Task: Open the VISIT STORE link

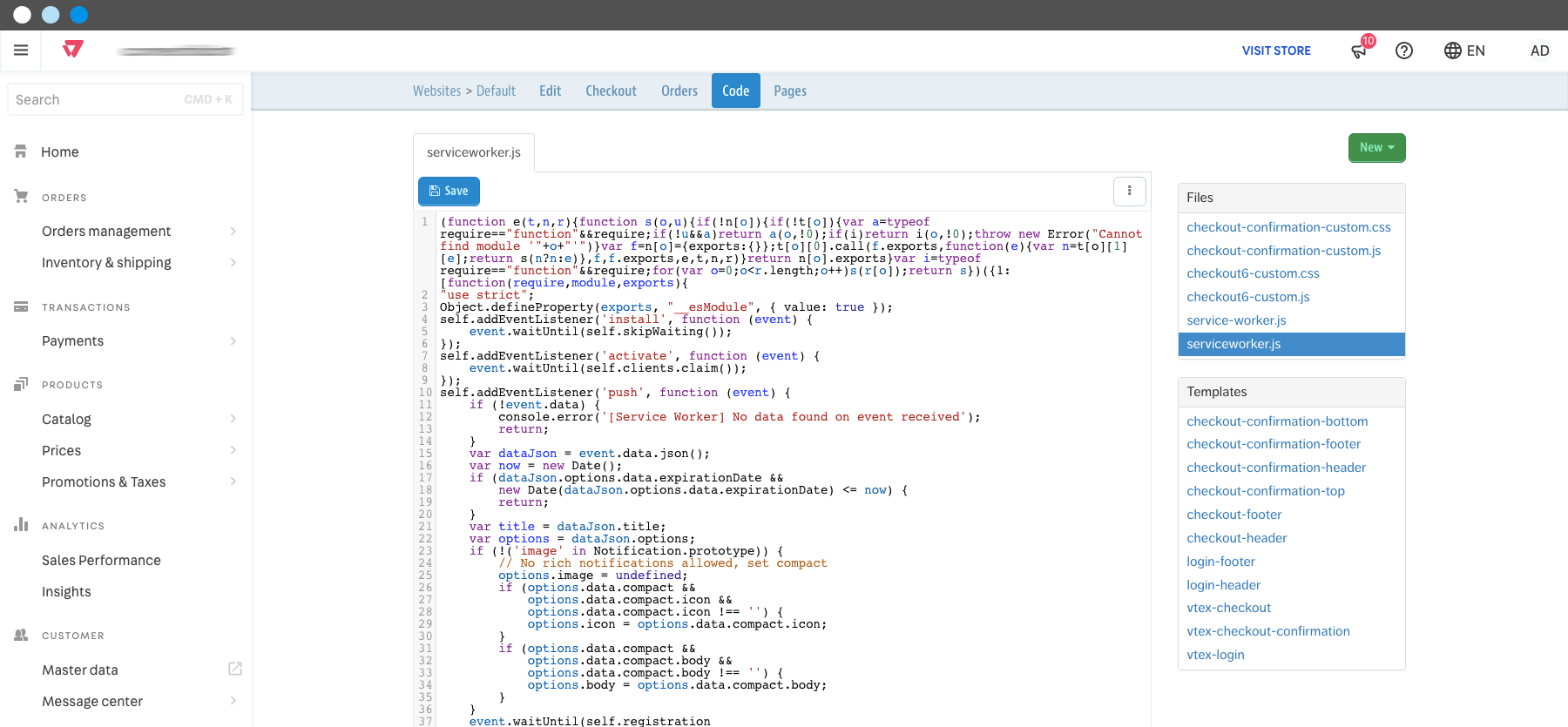Action: click(1276, 50)
